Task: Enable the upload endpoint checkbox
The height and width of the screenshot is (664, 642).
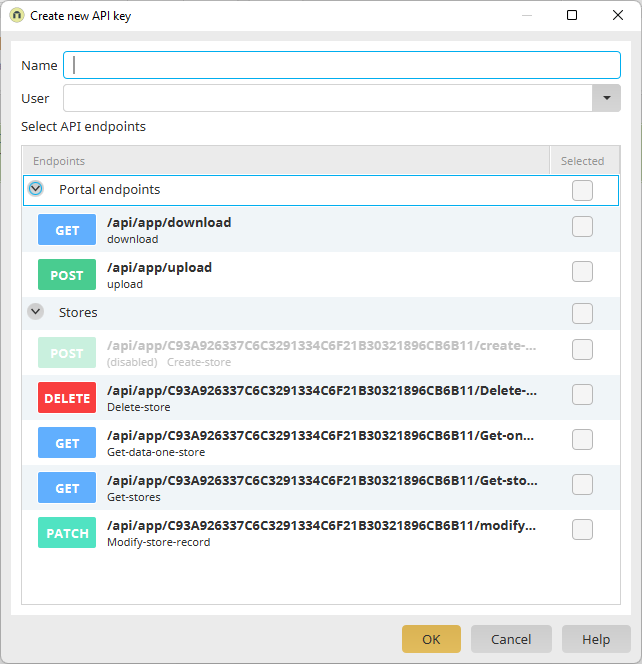Action: coord(582,272)
